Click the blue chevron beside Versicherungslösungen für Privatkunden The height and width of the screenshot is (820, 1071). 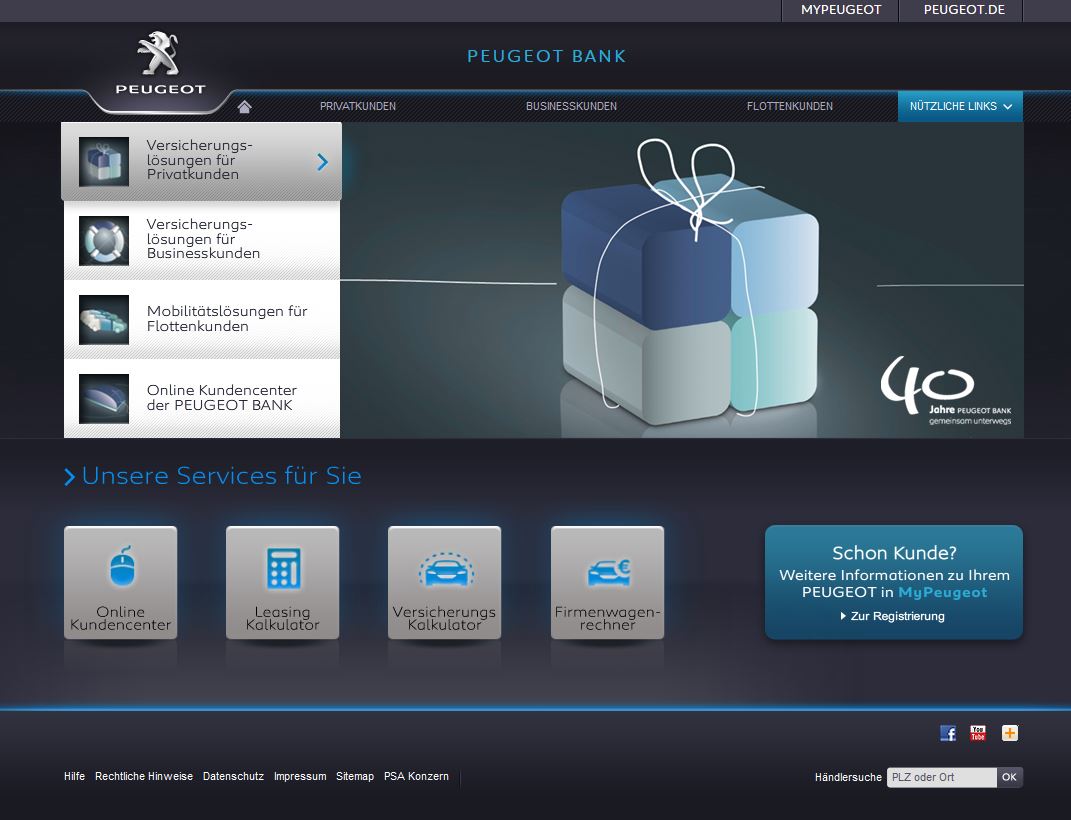click(x=322, y=162)
